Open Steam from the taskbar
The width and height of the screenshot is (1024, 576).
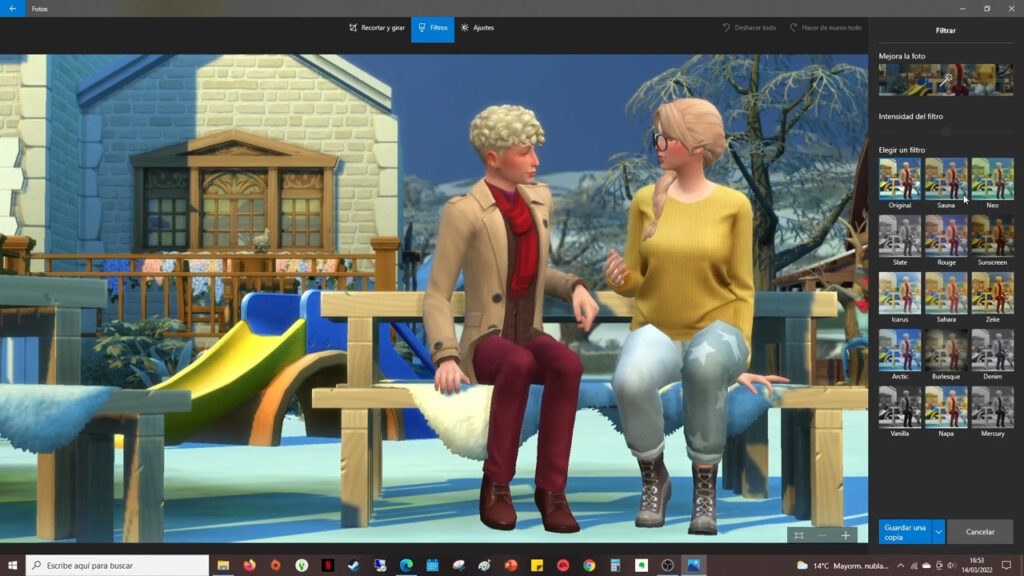pyautogui.click(x=354, y=565)
